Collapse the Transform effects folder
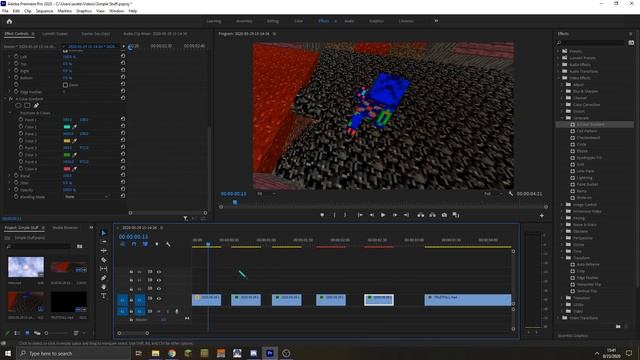640x360 pixels. 562,258
